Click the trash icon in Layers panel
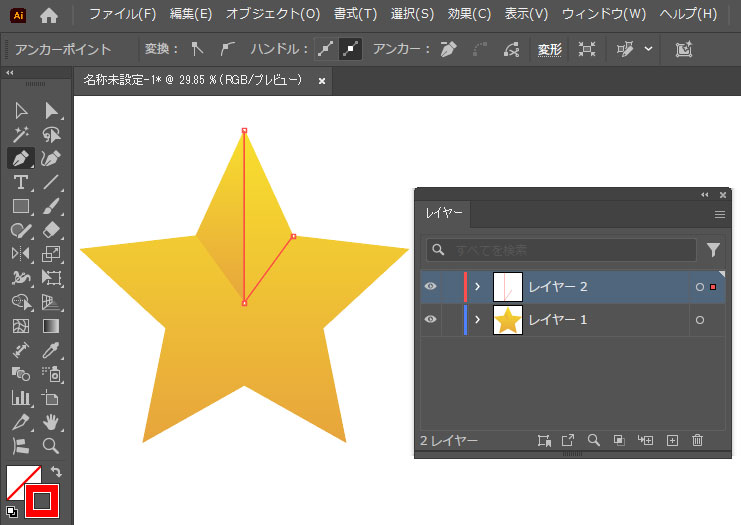 click(698, 440)
